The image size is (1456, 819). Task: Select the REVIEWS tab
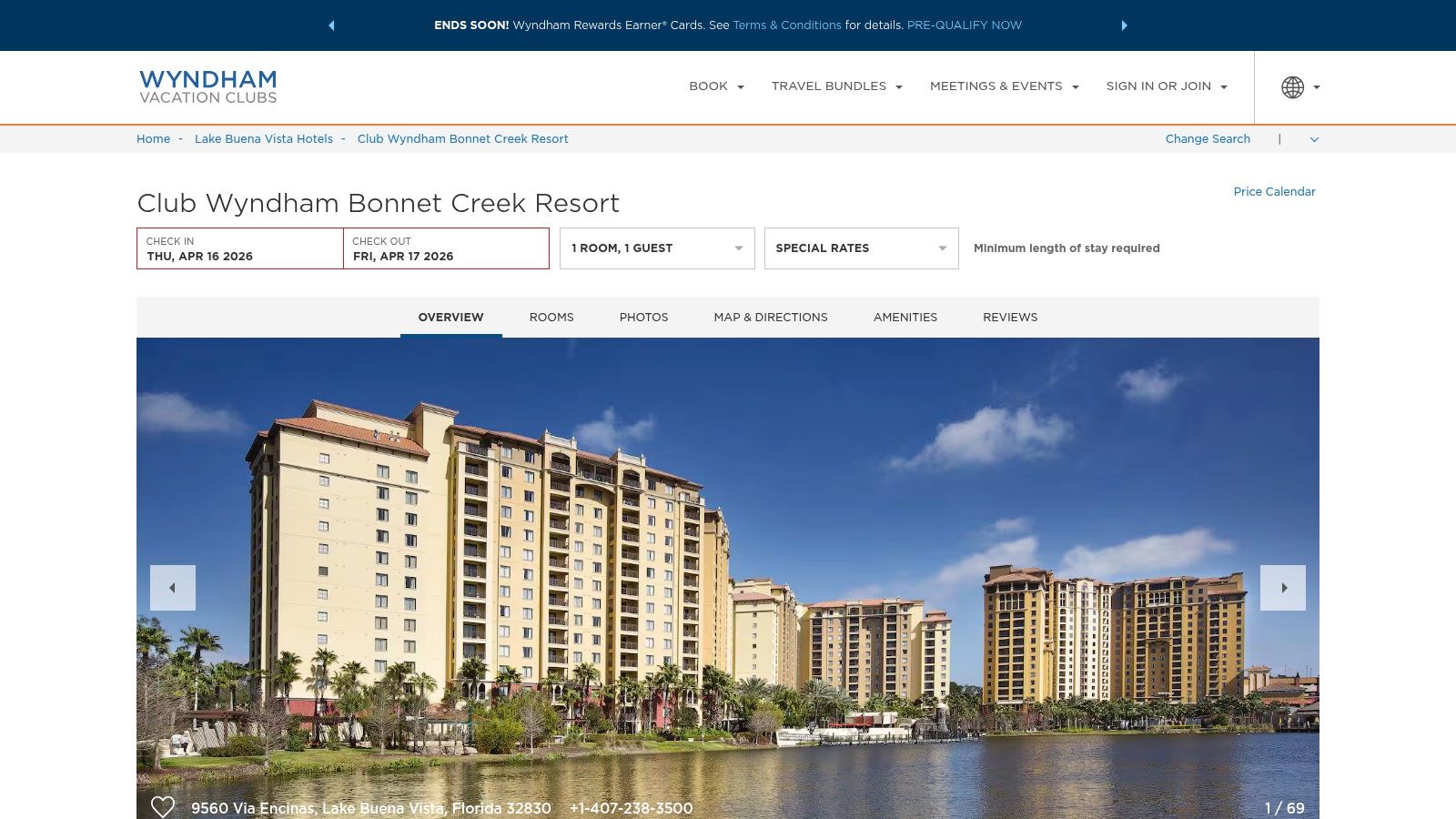coord(1009,317)
